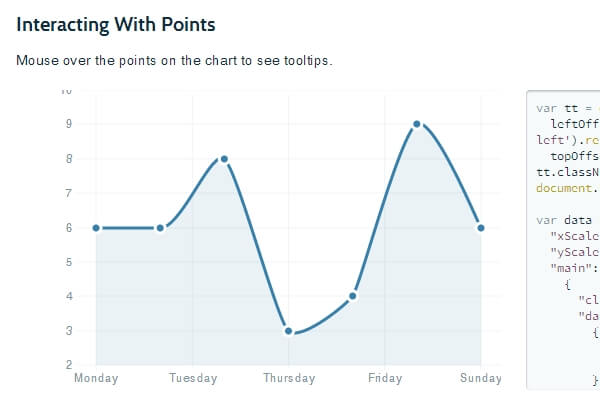This screenshot has width=600, height=400.
Task: Click the peak data point at value 9
Action: [x=416, y=124]
